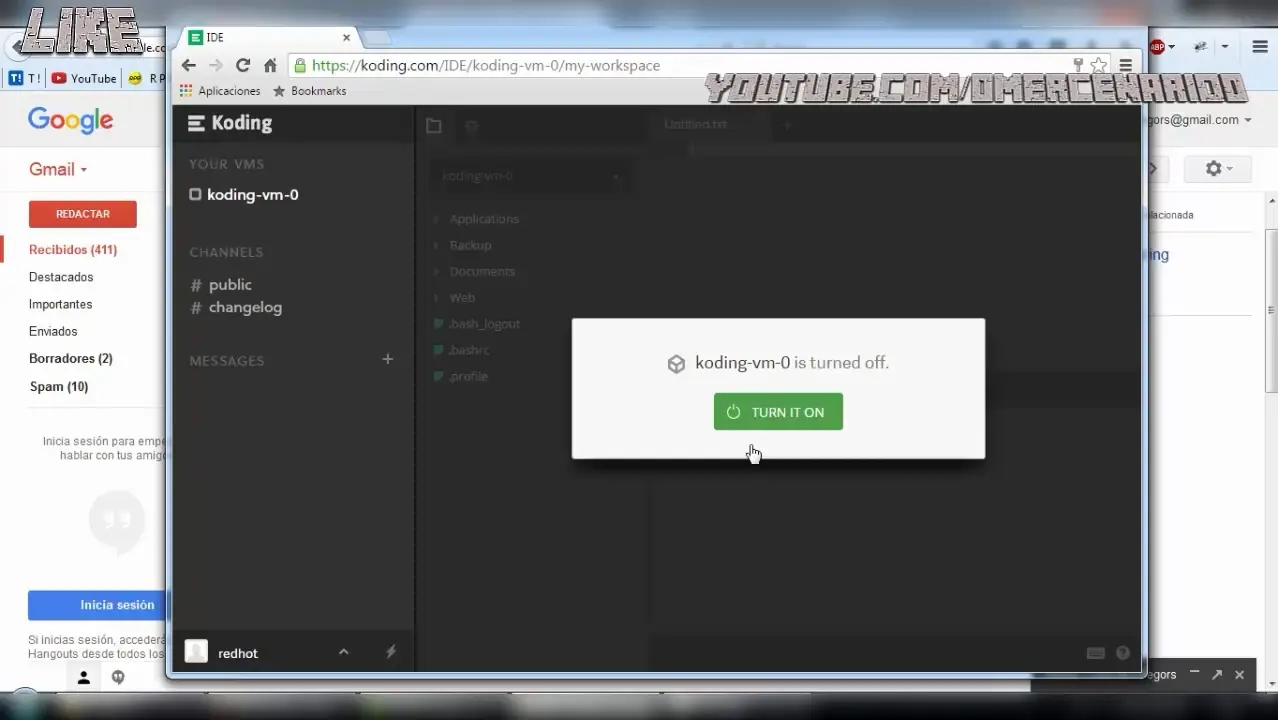The image size is (1278, 720).
Task: Click the keyboard shortcuts icon in Koding footer
Action: click(x=1095, y=653)
